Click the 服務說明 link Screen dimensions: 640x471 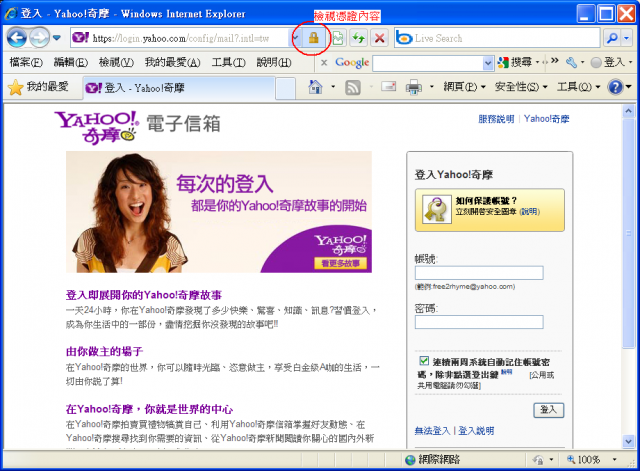click(x=496, y=119)
